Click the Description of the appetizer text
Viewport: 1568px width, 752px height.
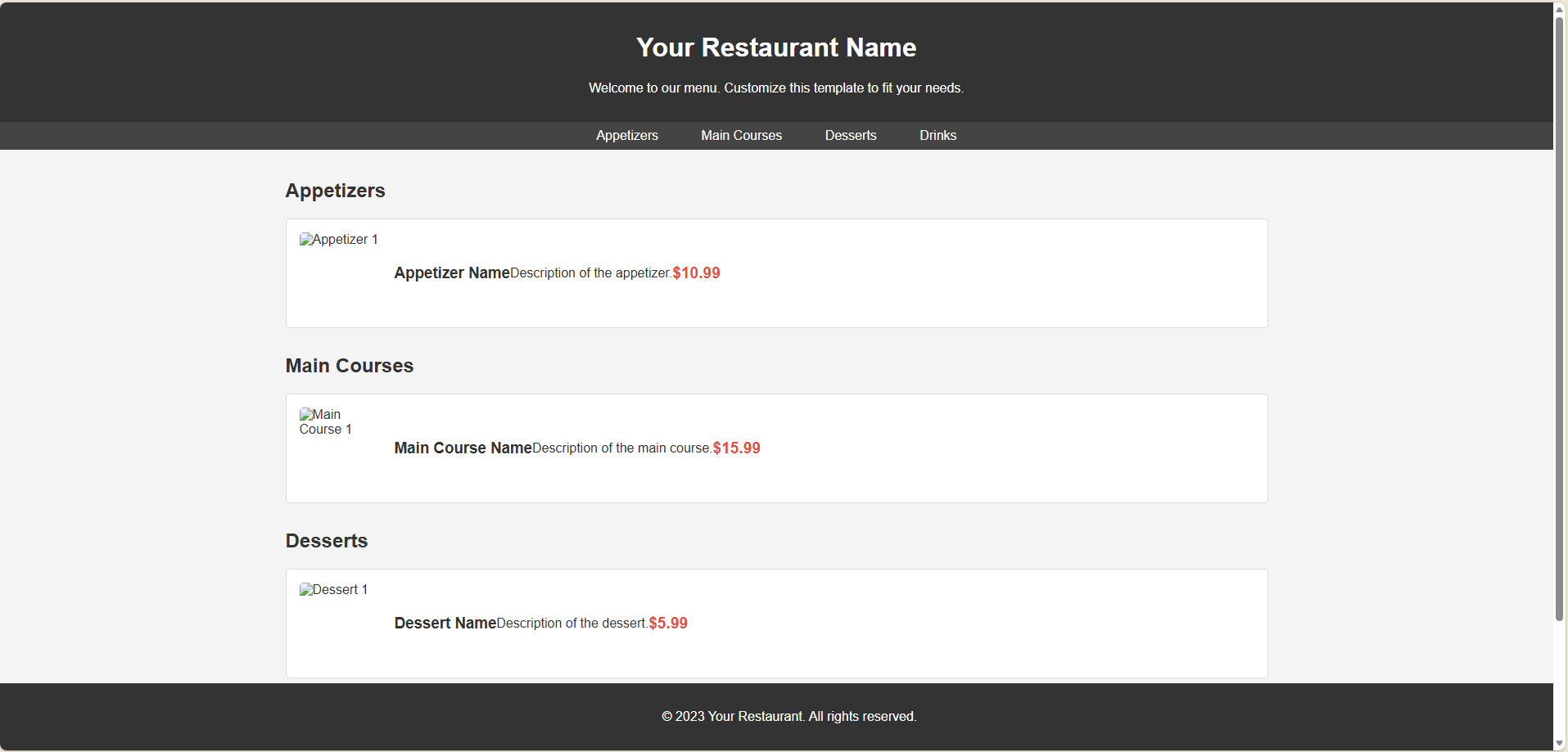[591, 273]
